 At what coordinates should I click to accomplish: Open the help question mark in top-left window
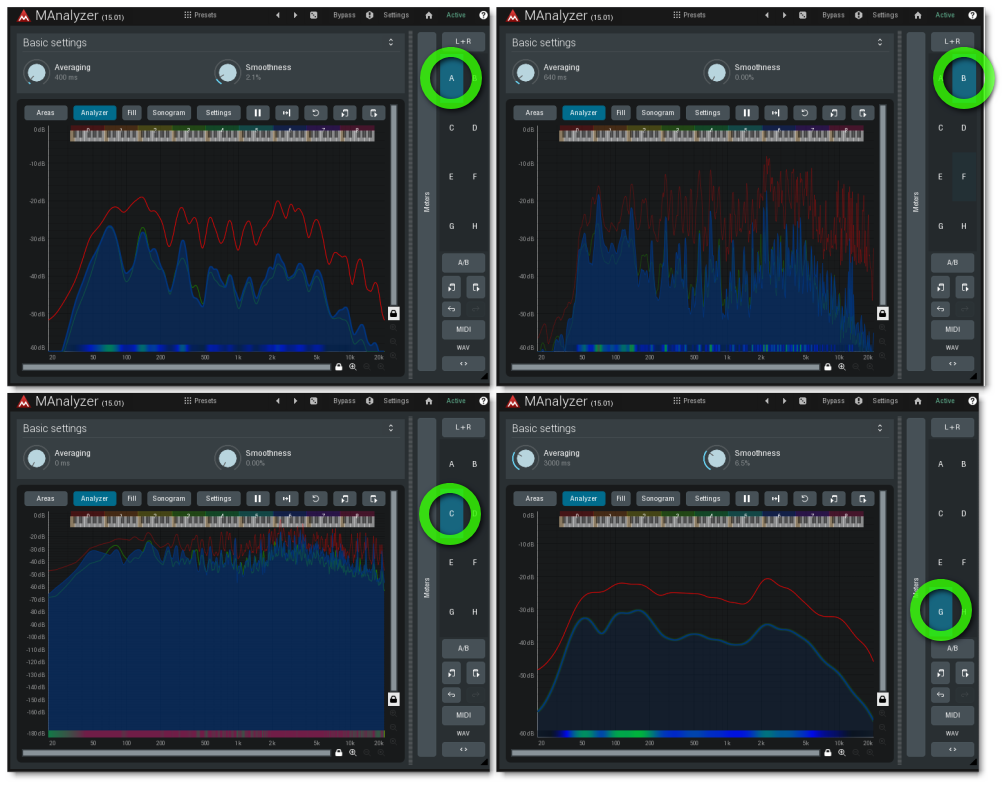[x=483, y=15]
